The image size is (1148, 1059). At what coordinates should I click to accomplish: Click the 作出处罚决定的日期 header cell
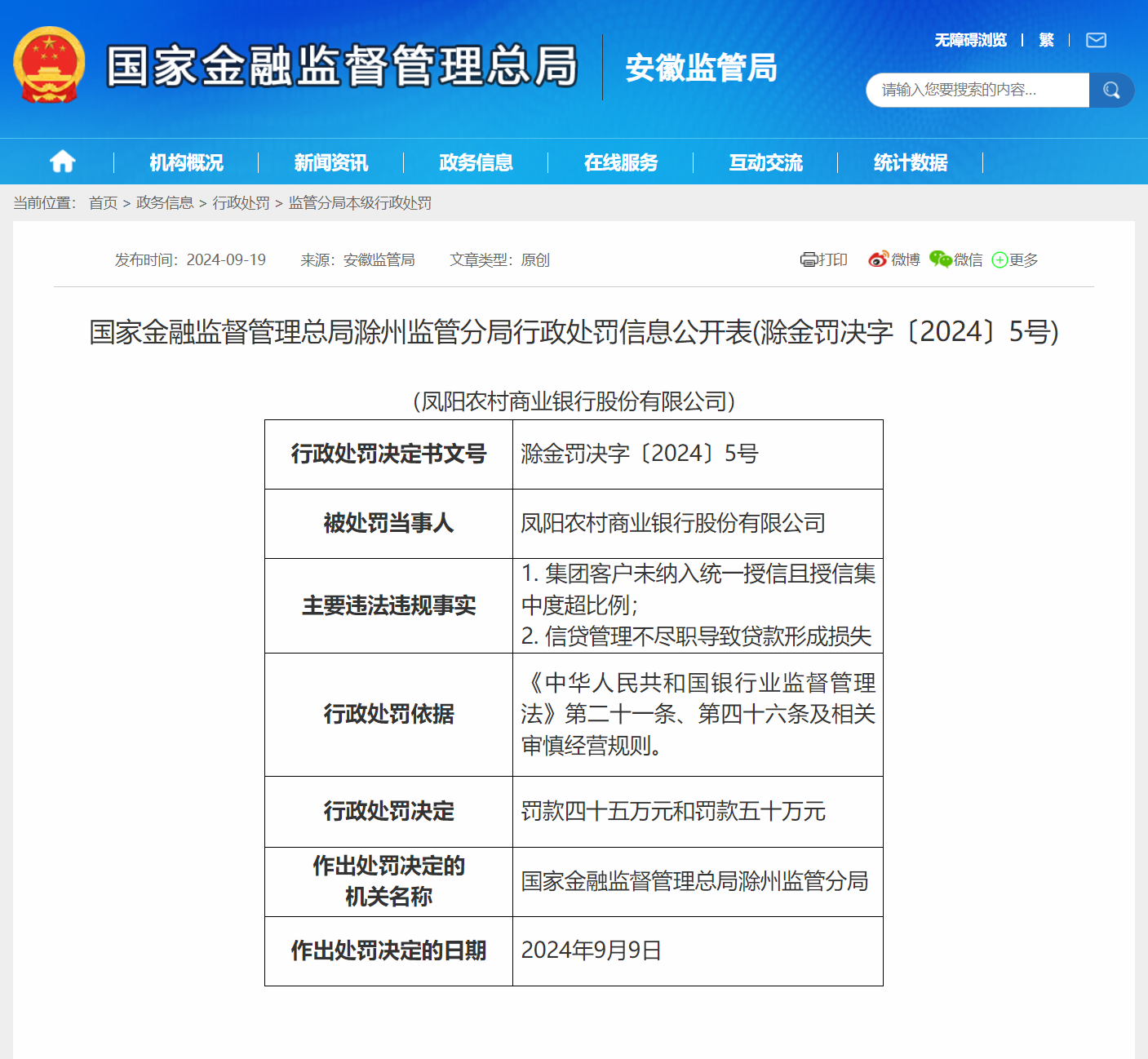tap(388, 951)
